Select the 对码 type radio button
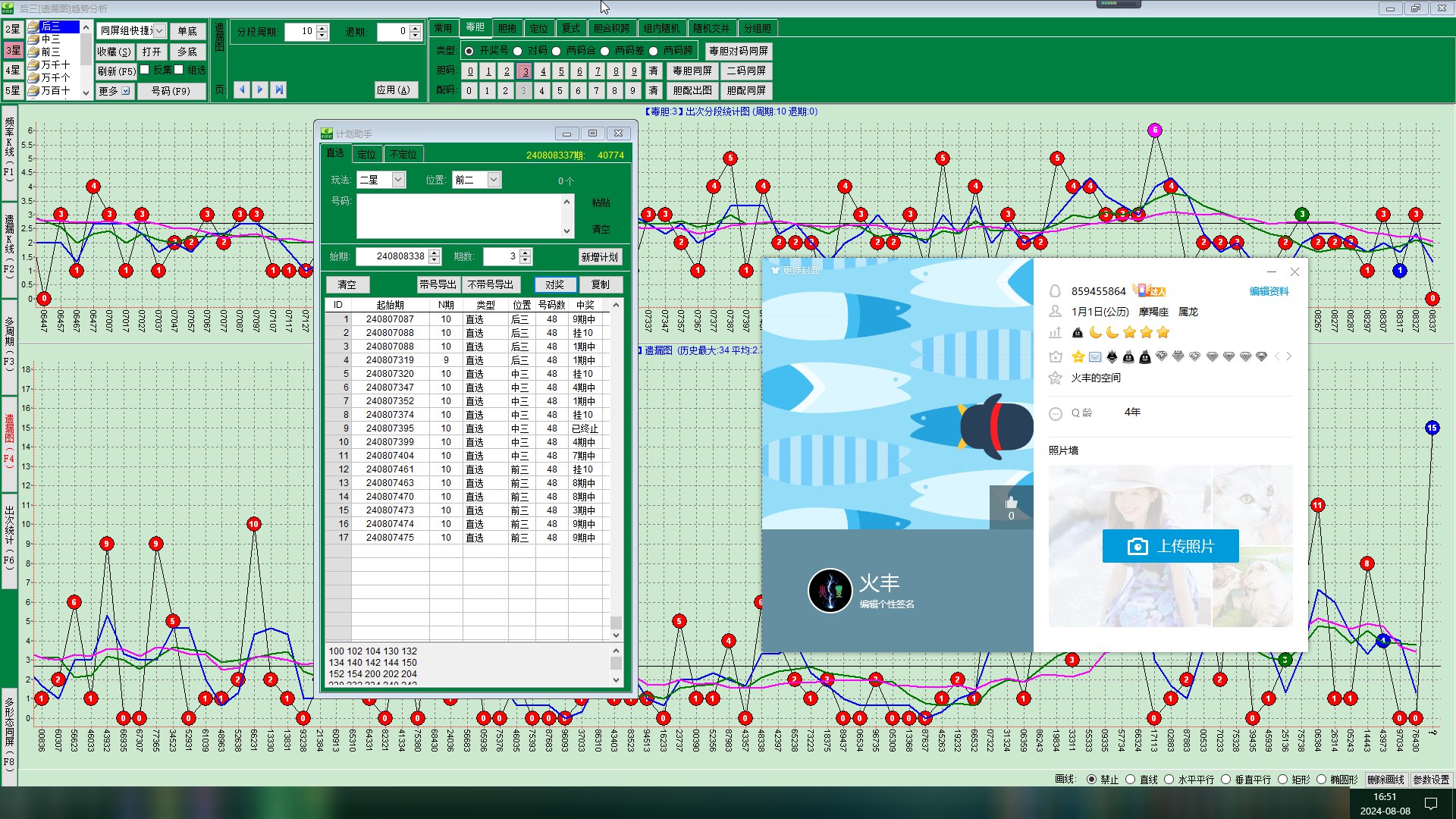Viewport: 1456px width, 819px height. pos(517,51)
